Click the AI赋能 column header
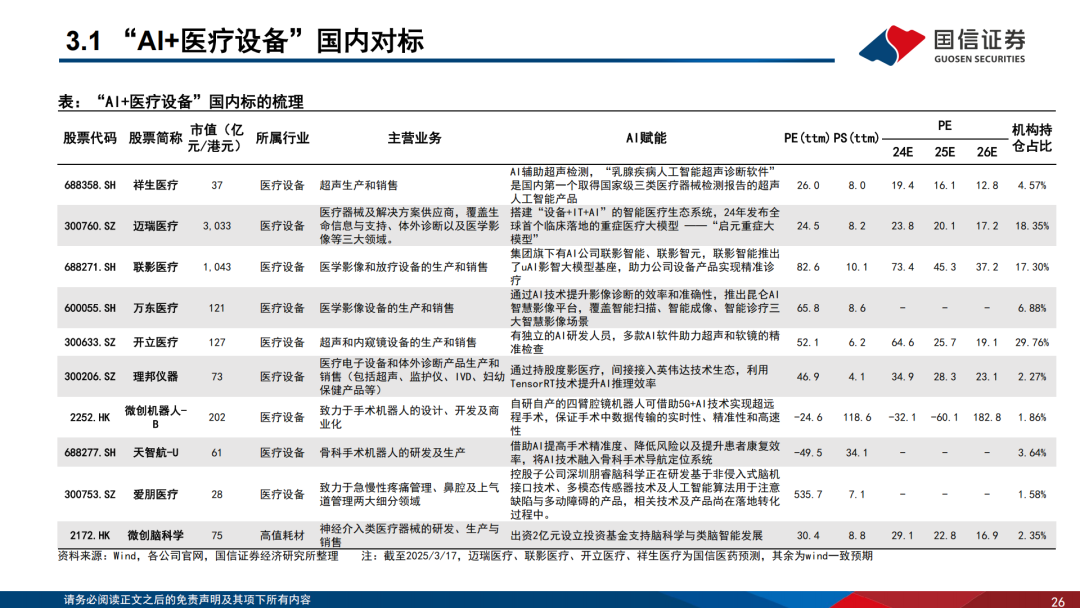This screenshot has height=608, width=1080. click(x=646, y=138)
